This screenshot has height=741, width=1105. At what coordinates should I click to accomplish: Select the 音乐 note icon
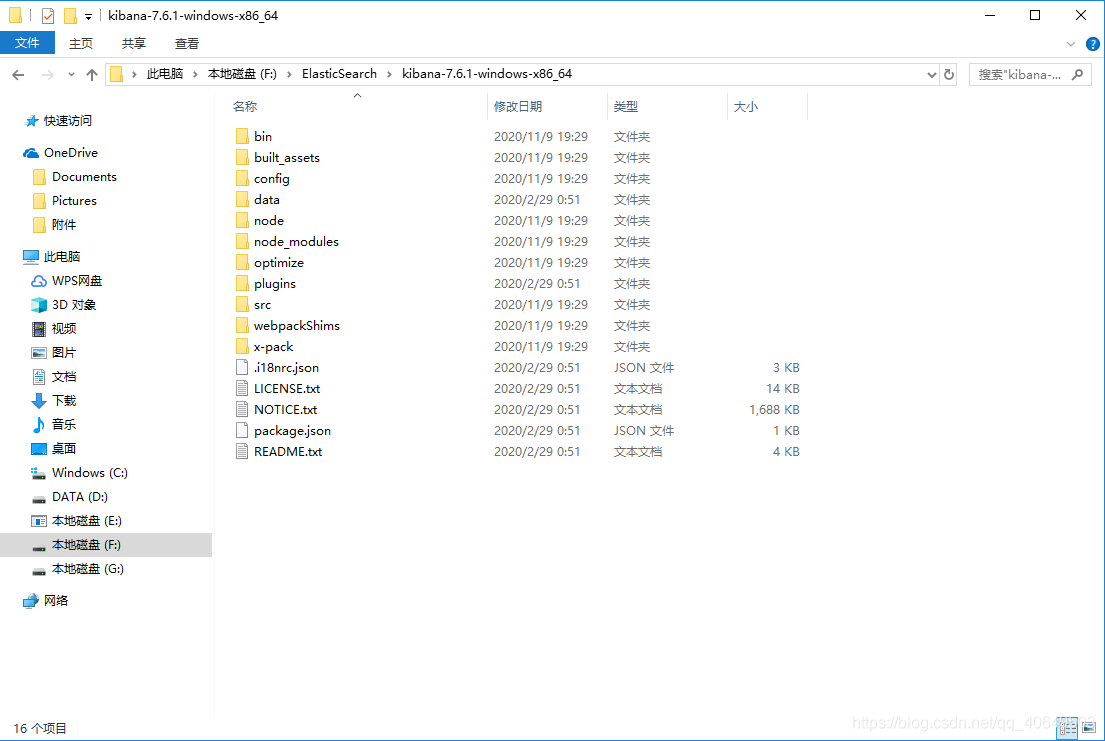[x=39, y=424]
